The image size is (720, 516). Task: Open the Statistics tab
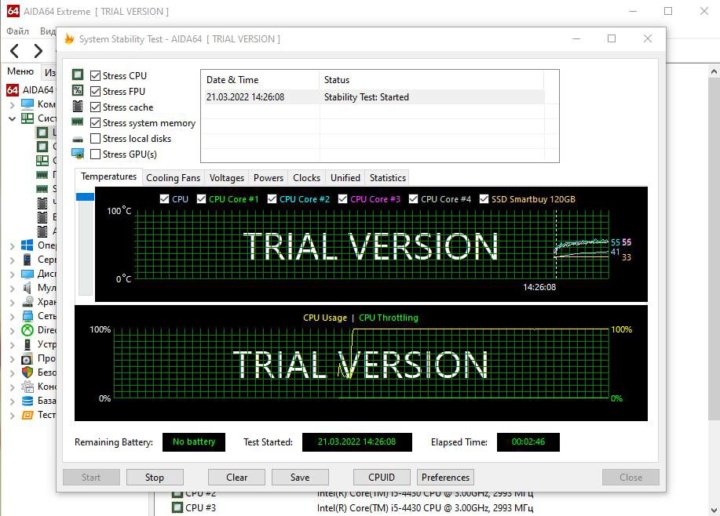tap(387, 178)
